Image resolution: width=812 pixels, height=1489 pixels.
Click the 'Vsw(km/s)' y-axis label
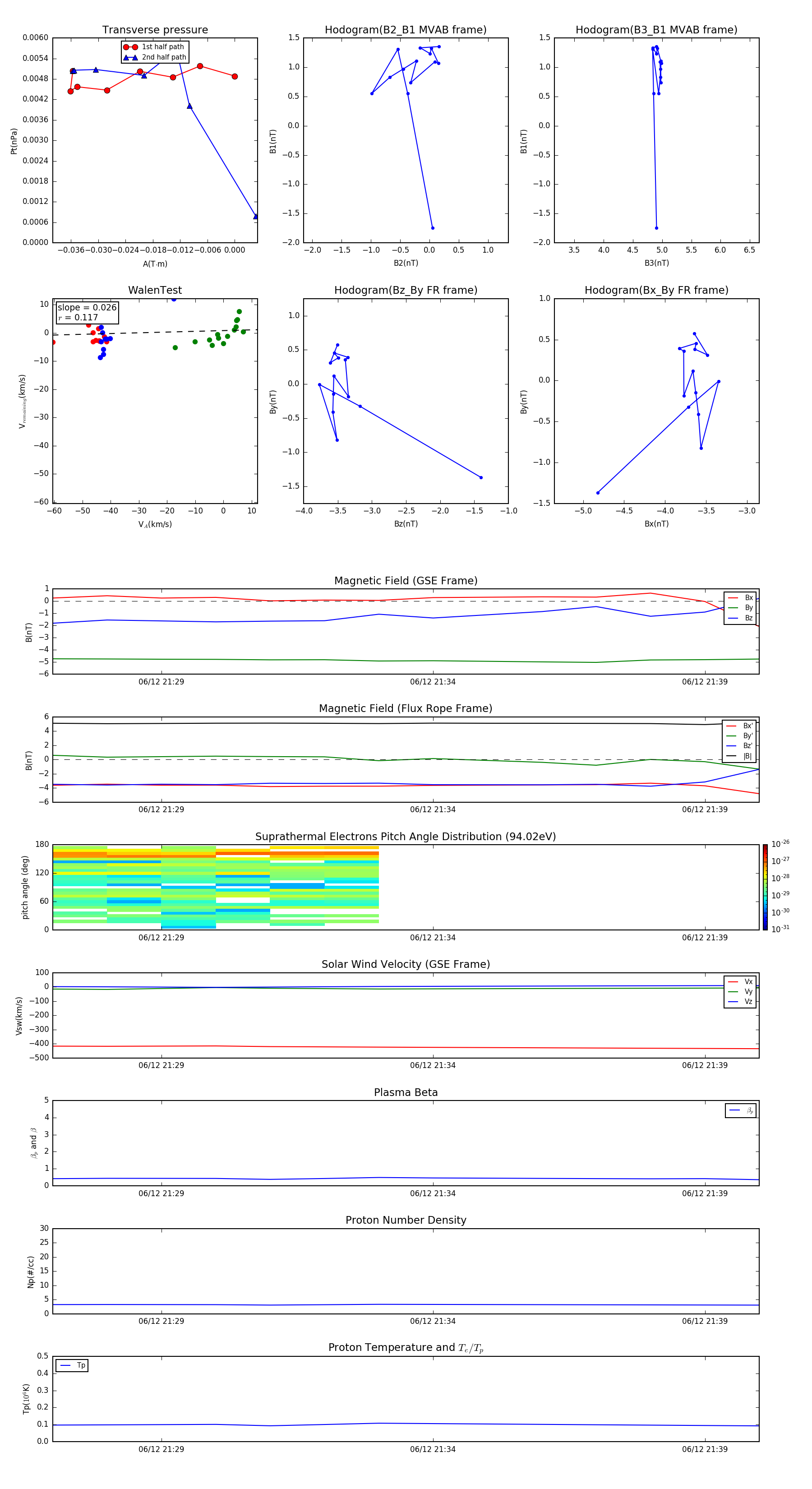(x=19, y=1016)
